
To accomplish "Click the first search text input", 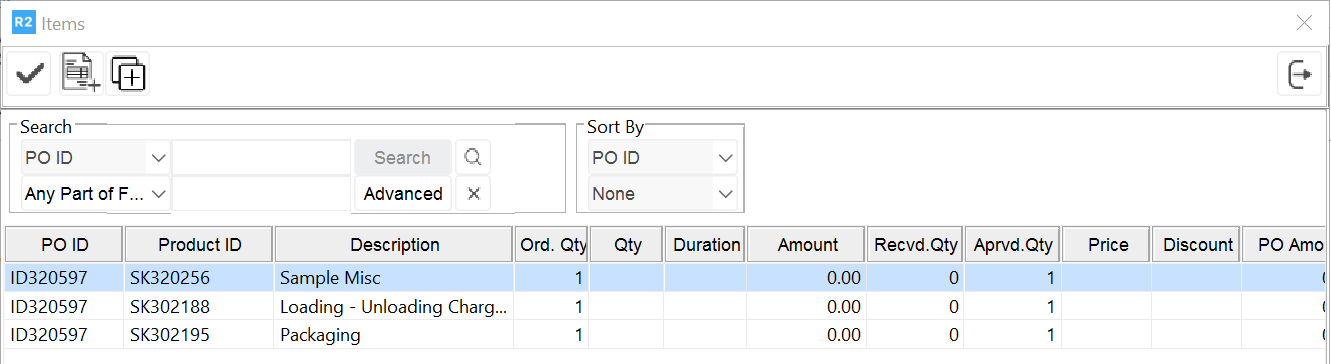I will 262,157.
